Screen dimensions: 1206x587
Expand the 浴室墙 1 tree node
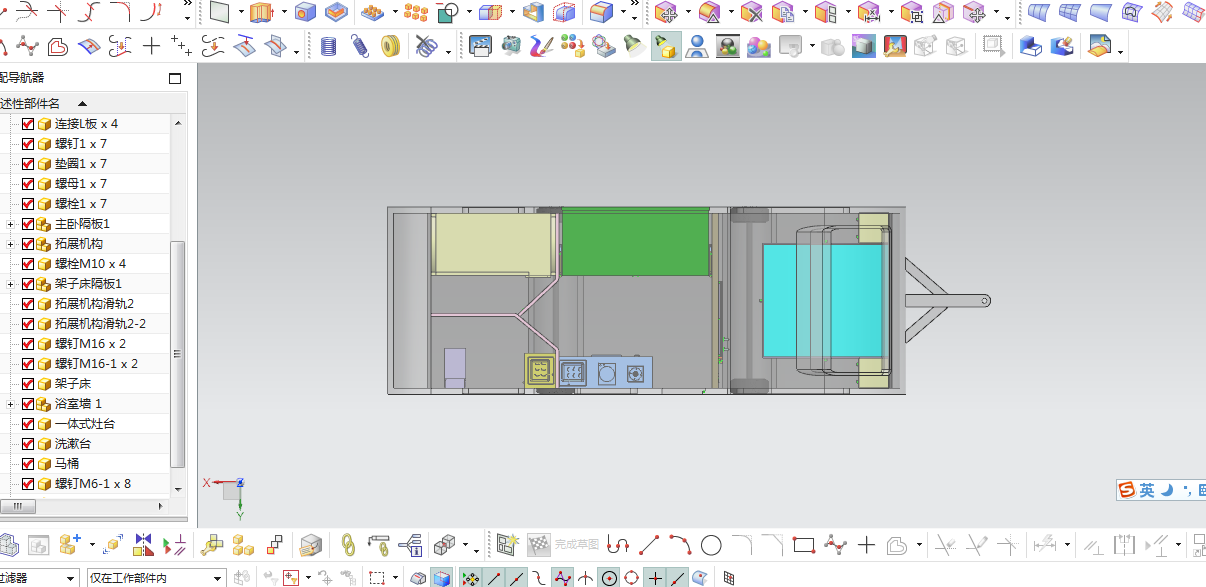(x=11, y=404)
